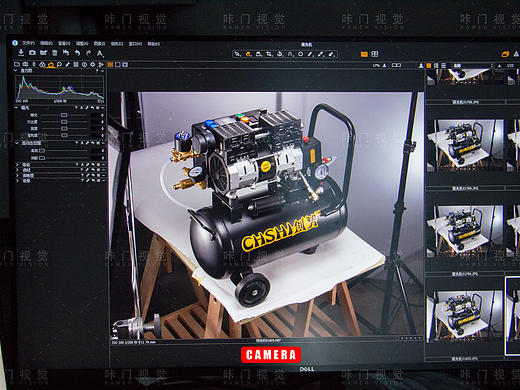Image resolution: width=520 pixels, height=390 pixels.
Task: Select the eyedropper picker cursor tool
Action: point(321,54)
